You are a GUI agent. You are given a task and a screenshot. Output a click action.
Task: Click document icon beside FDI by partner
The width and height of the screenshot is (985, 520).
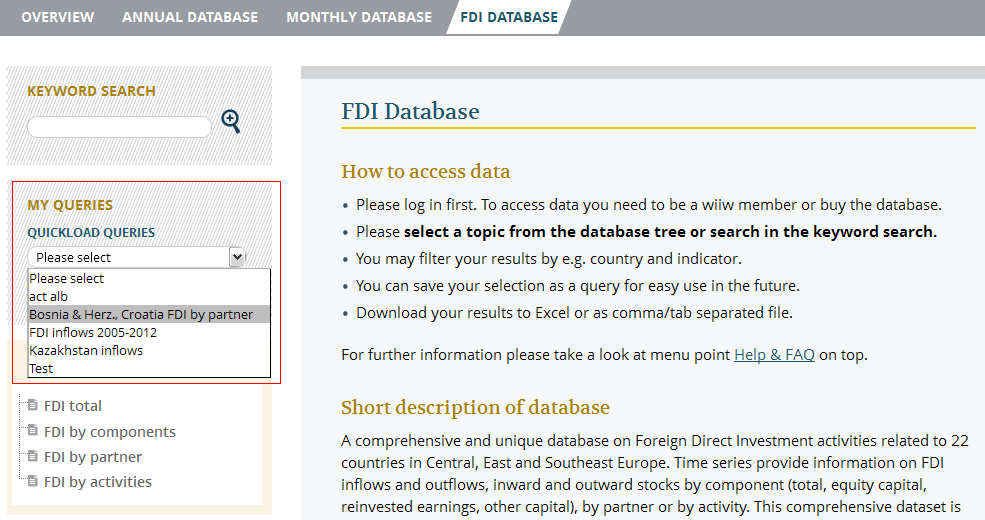pos(33,457)
